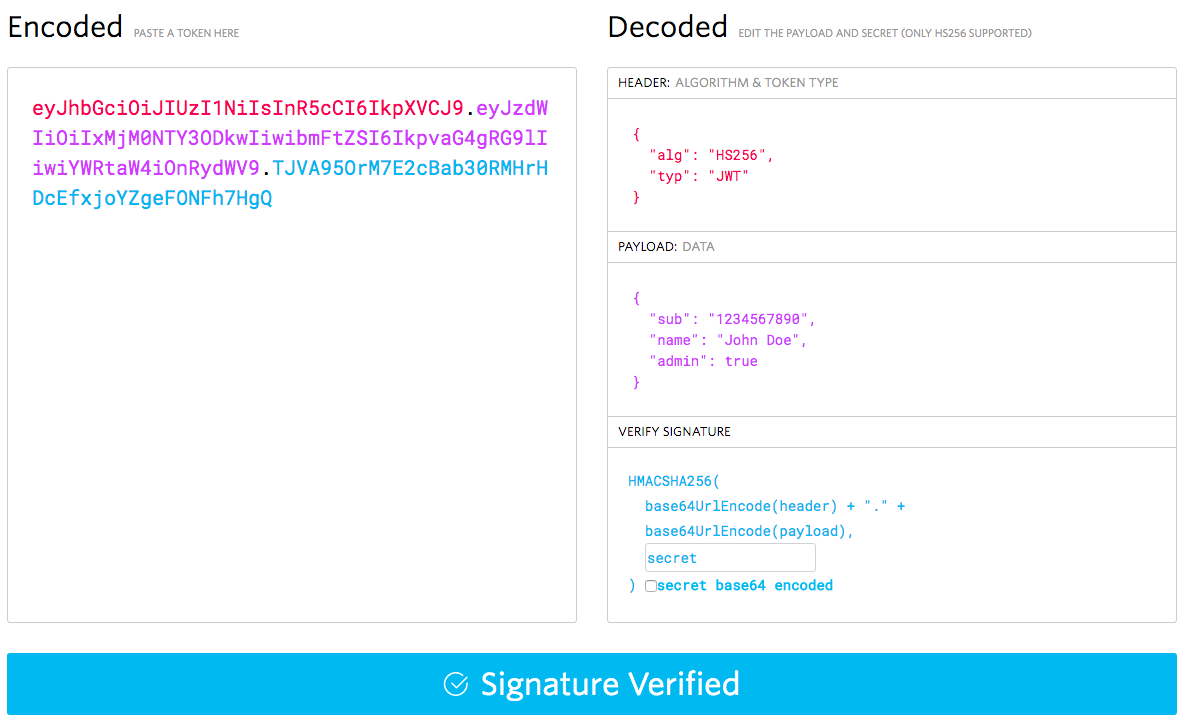1184x725 pixels.
Task: Click the VERIFY SIGNATURE section label
Action: (674, 432)
